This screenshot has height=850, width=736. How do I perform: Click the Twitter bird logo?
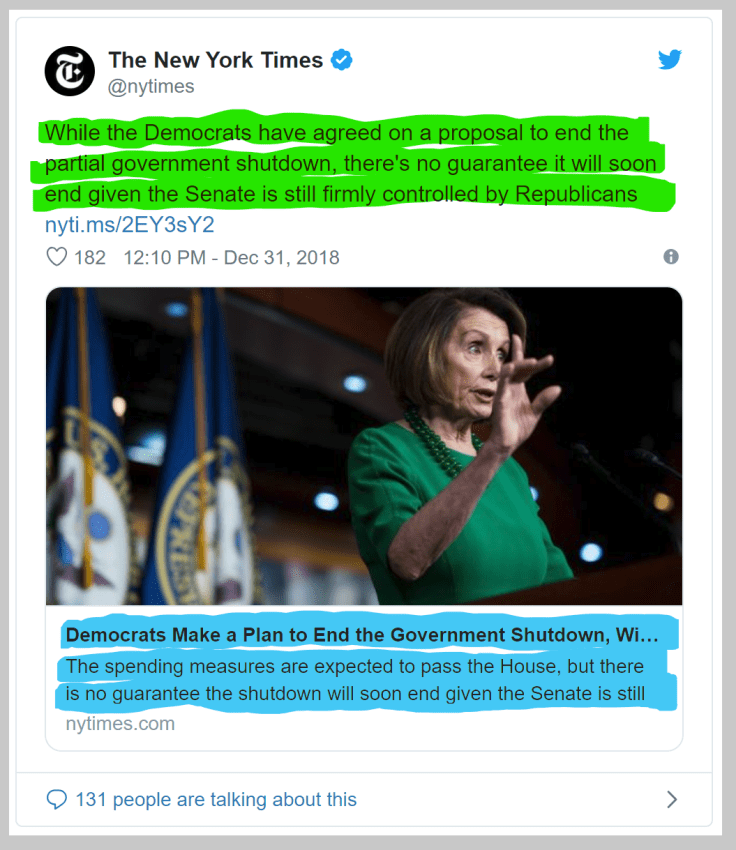[x=670, y=60]
